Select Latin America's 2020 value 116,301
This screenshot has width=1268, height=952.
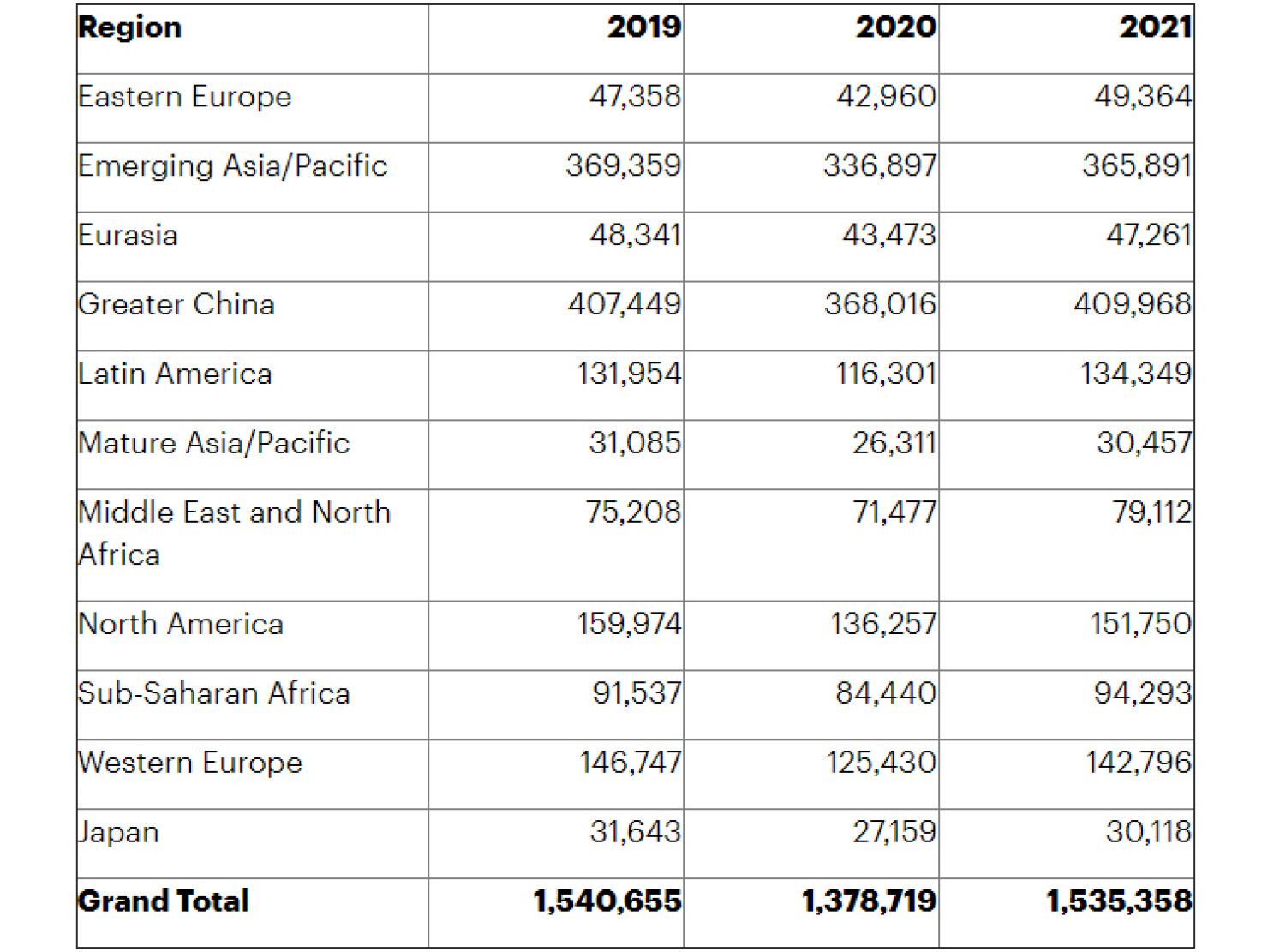tap(886, 374)
